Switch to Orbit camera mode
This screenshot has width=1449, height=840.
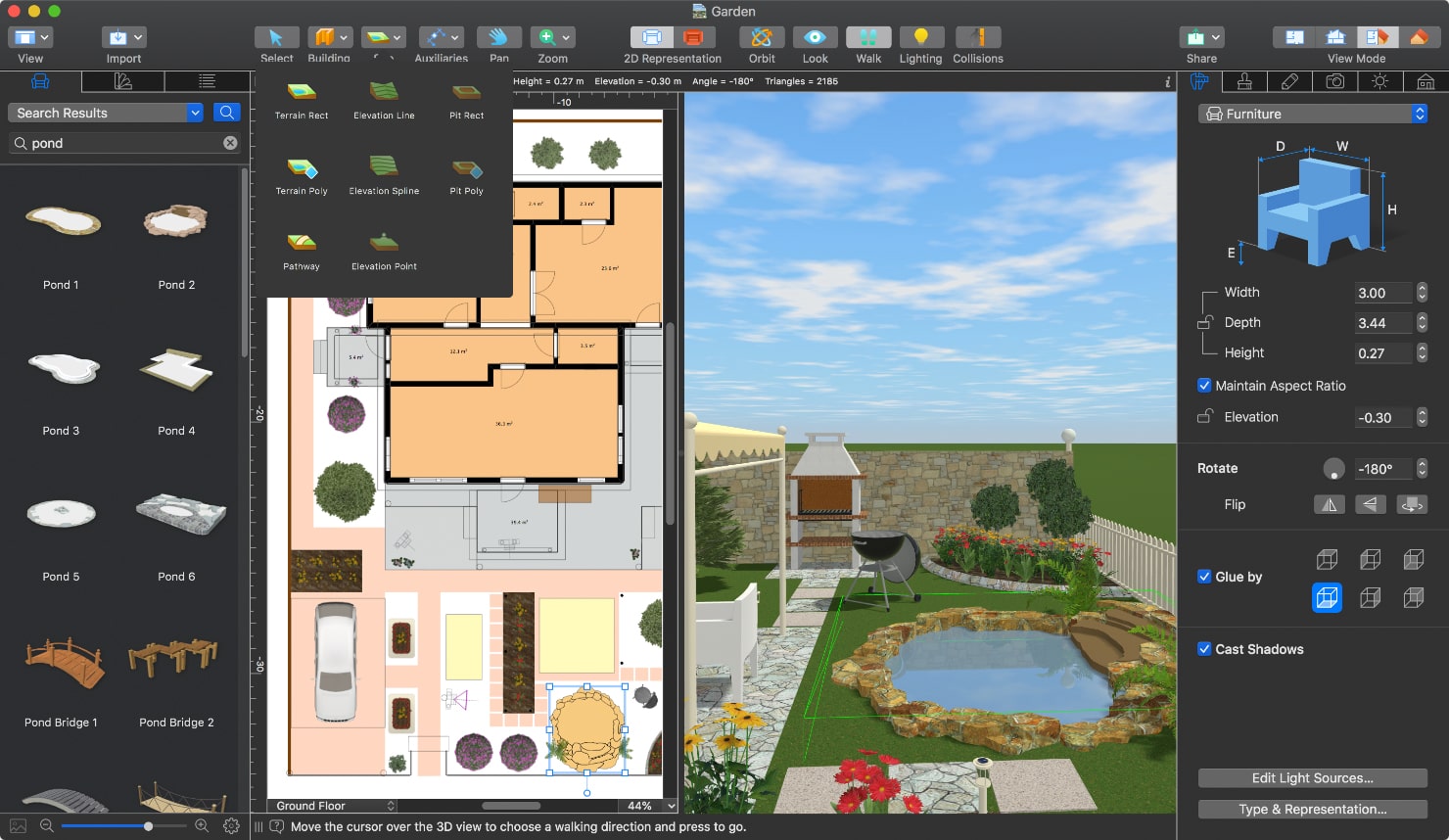762,37
